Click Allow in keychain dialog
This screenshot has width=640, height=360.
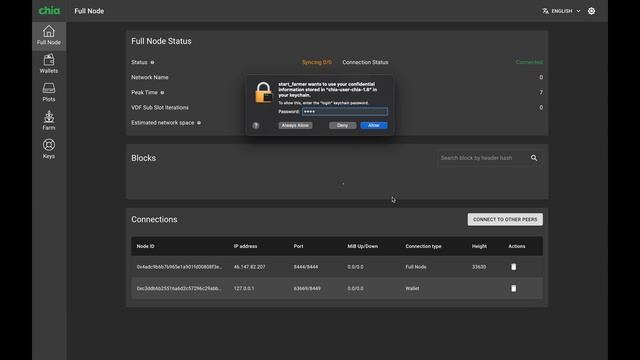[374, 125]
